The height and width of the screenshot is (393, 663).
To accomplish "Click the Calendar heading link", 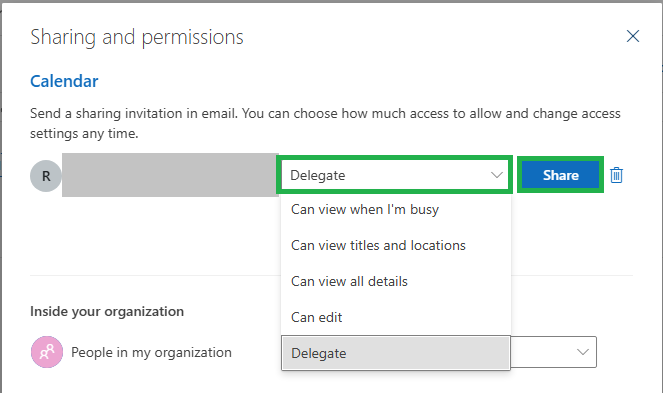I will pyautogui.click(x=64, y=81).
